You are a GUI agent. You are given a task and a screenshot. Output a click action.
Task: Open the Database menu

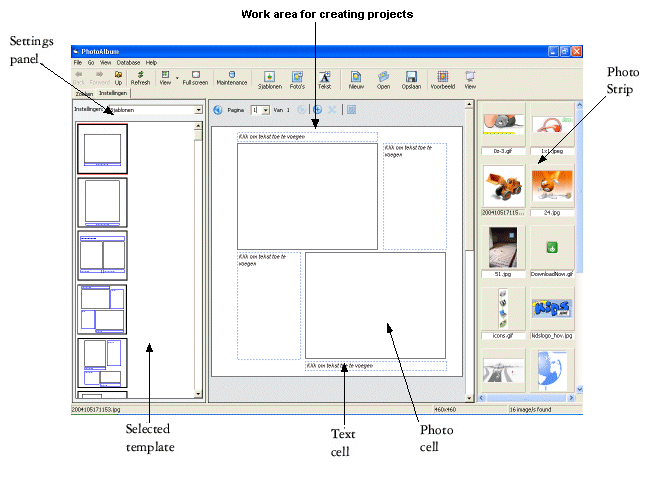coord(127,62)
